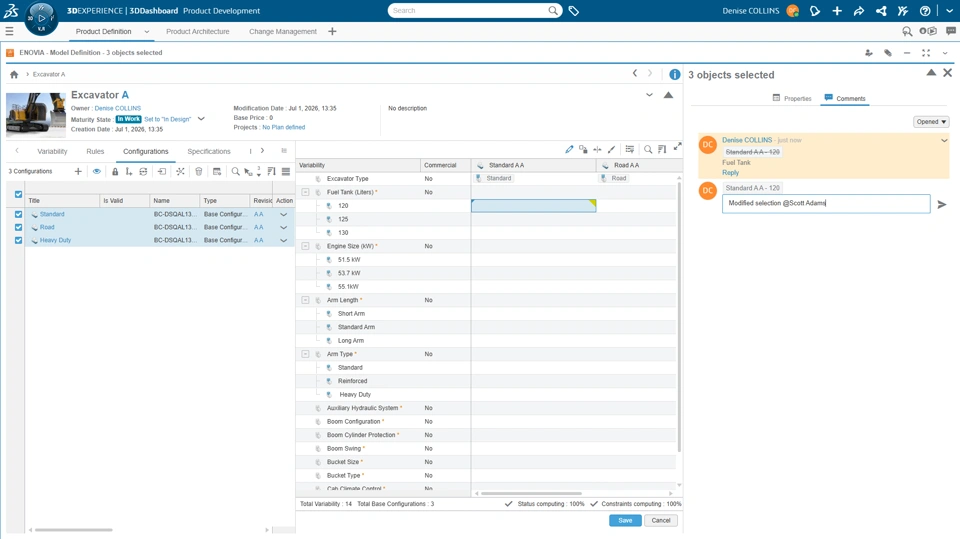960x539 pixels.
Task: Collapse the Engine Size (kW) group
Action: [x=305, y=246]
